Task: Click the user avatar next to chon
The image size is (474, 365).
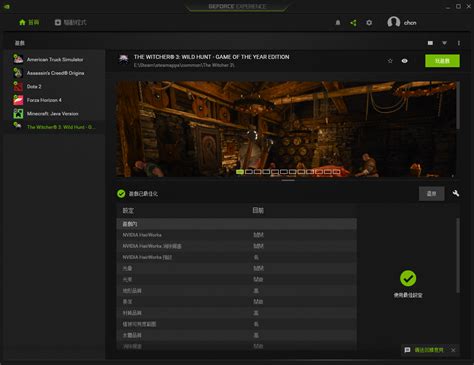Action: pyautogui.click(x=393, y=22)
